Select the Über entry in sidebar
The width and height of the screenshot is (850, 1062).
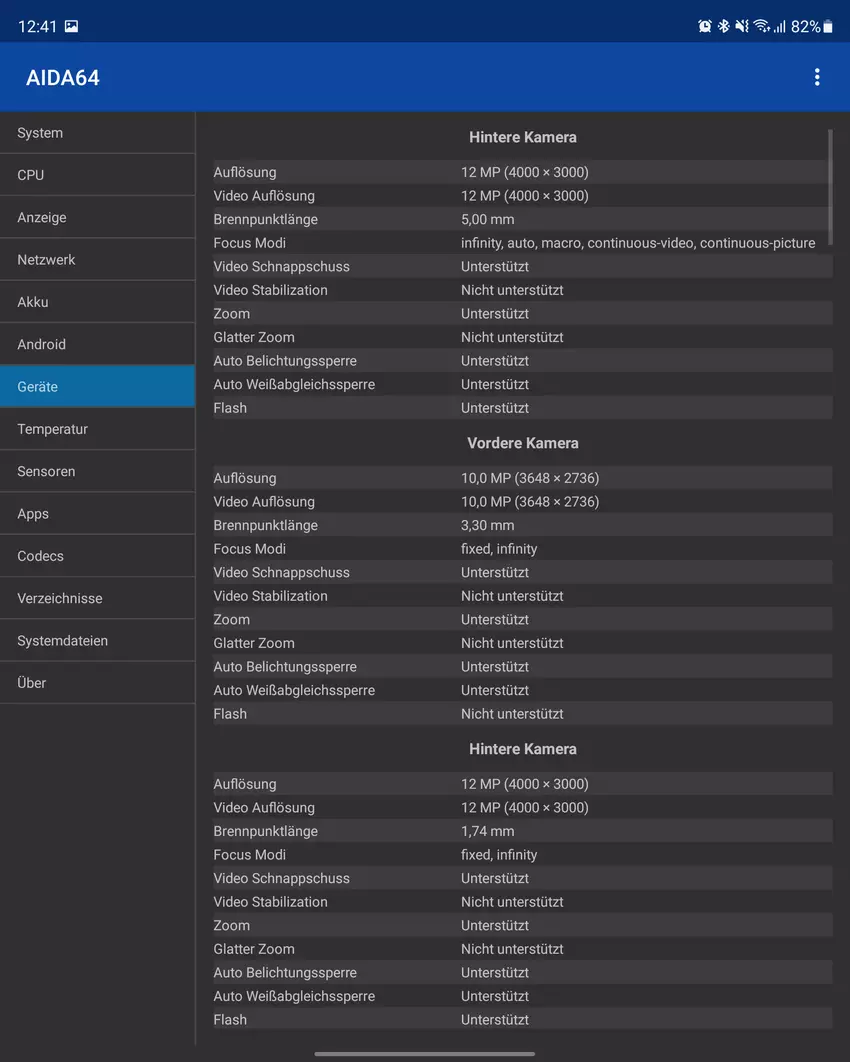point(97,683)
